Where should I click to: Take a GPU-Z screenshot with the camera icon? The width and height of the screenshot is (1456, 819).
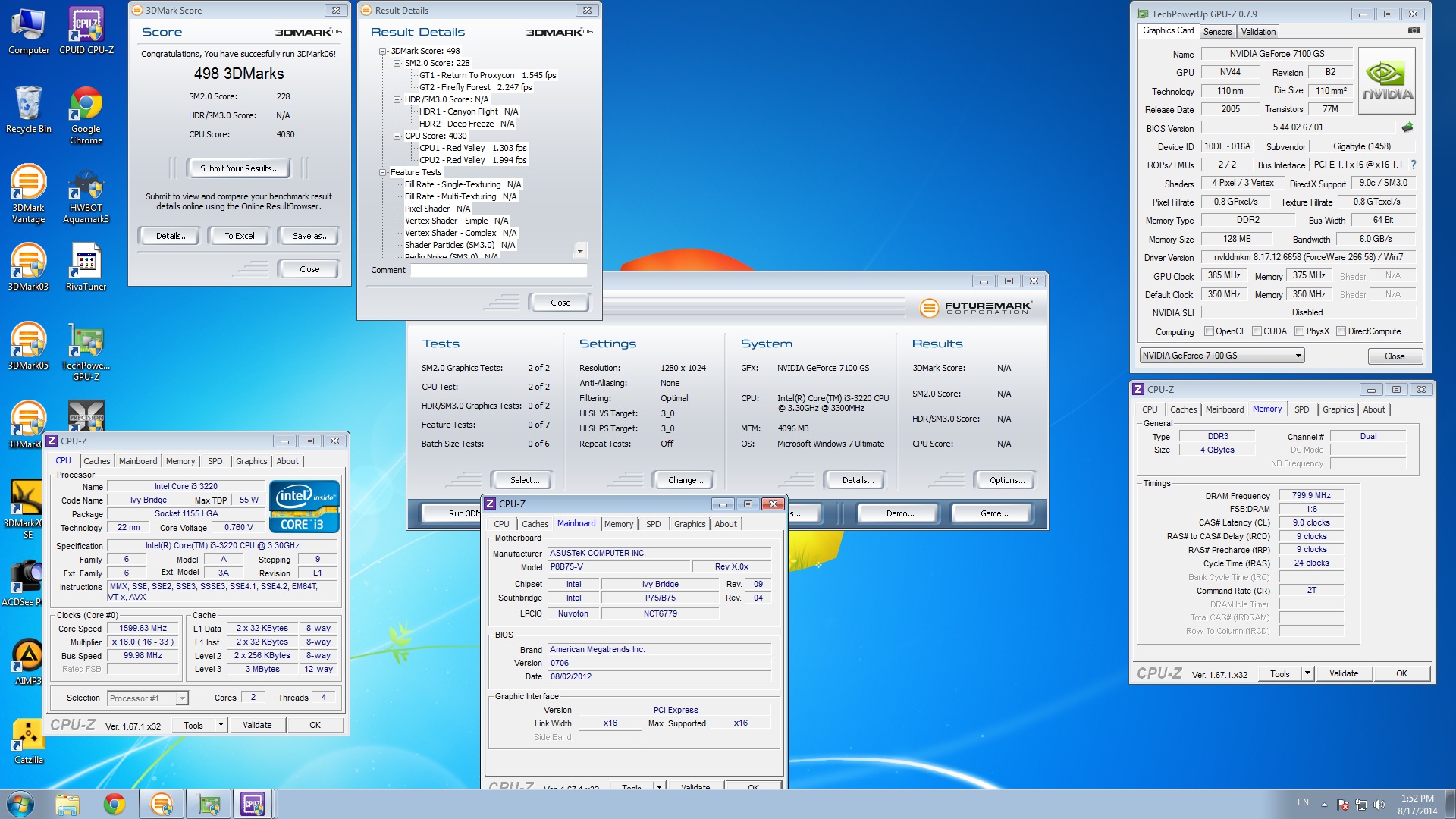(x=1414, y=30)
